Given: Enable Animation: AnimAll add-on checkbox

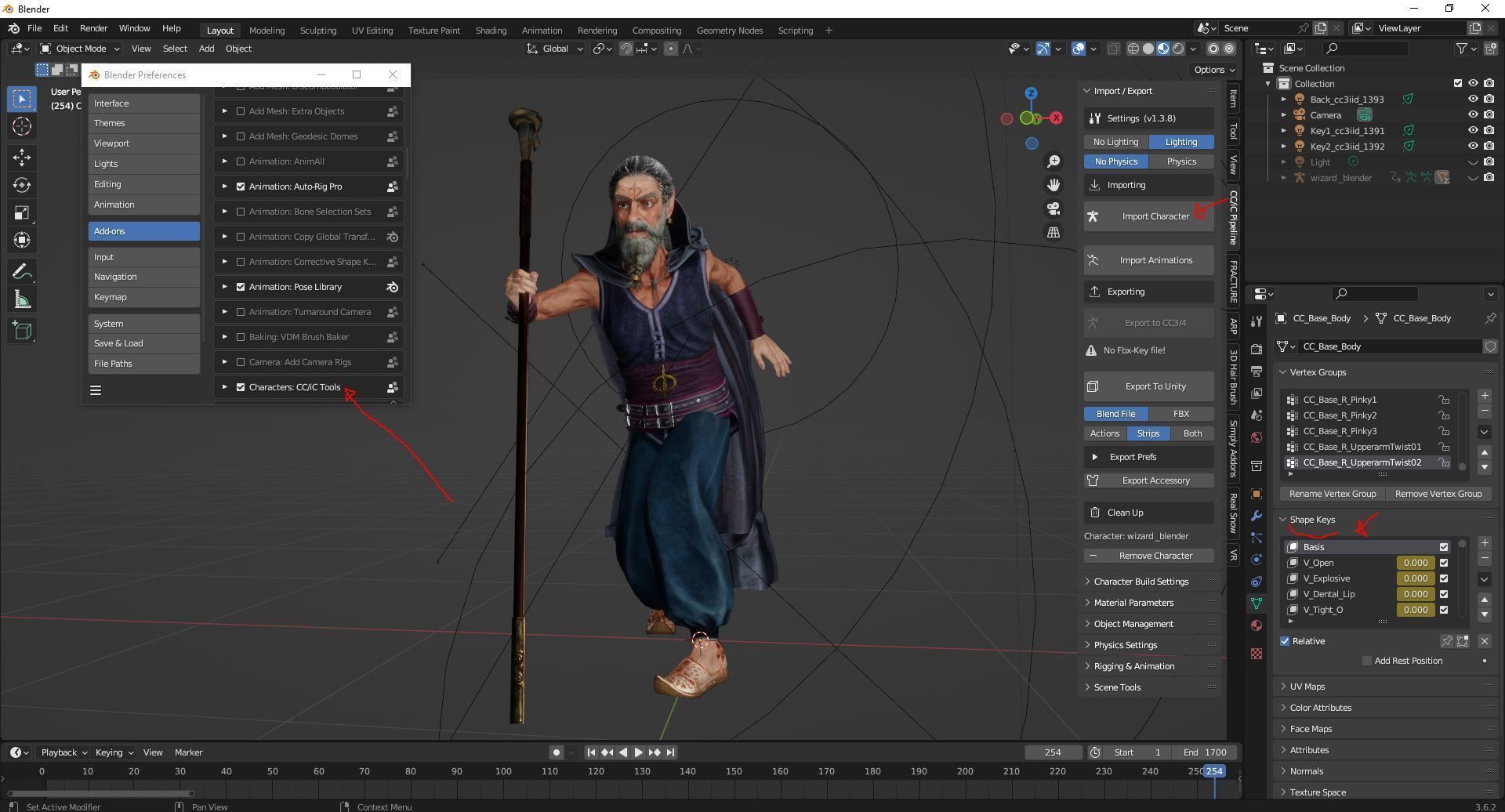Looking at the screenshot, I should click(241, 161).
